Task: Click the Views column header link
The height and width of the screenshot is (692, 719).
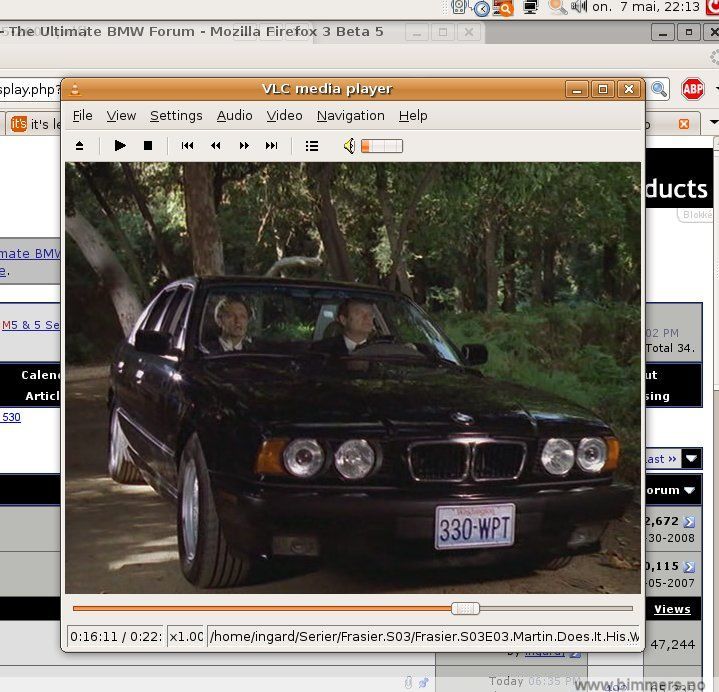Action: click(672, 609)
